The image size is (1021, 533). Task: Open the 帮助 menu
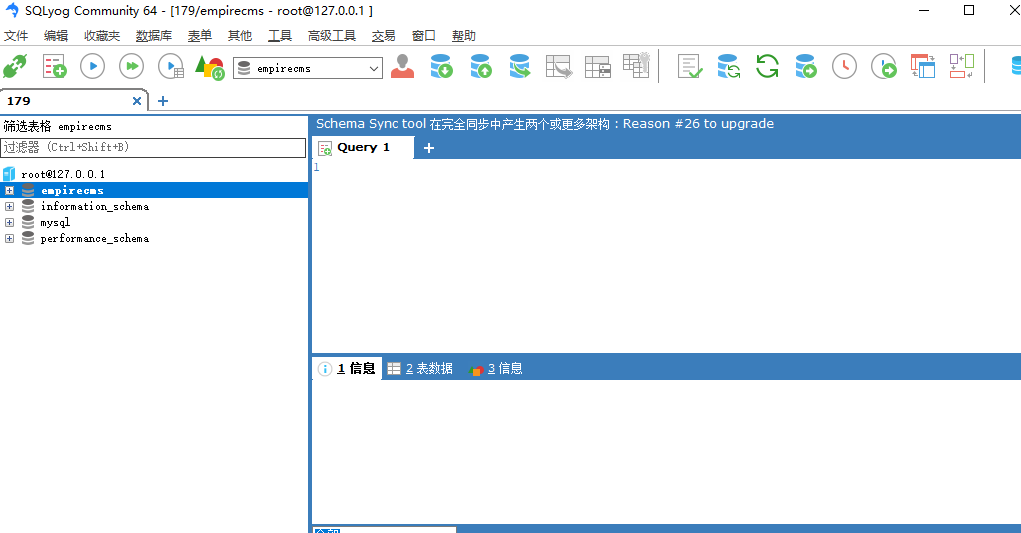click(464, 36)
